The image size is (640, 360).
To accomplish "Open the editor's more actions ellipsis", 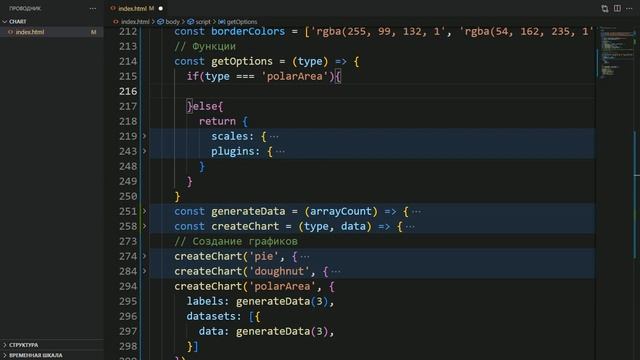I will (629, 9).
